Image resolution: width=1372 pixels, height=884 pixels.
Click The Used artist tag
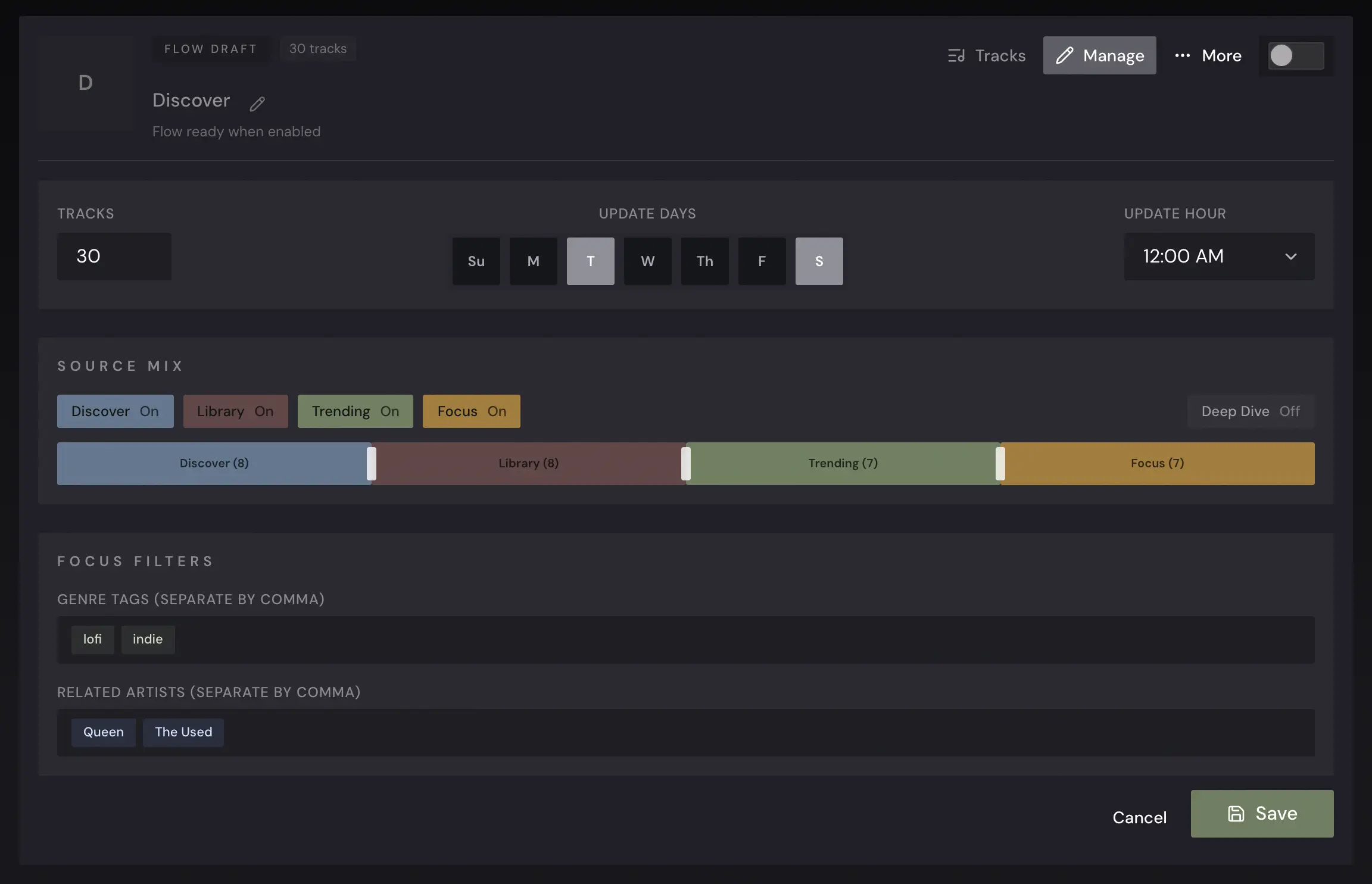pyautogui.click(x=183, y=732)
